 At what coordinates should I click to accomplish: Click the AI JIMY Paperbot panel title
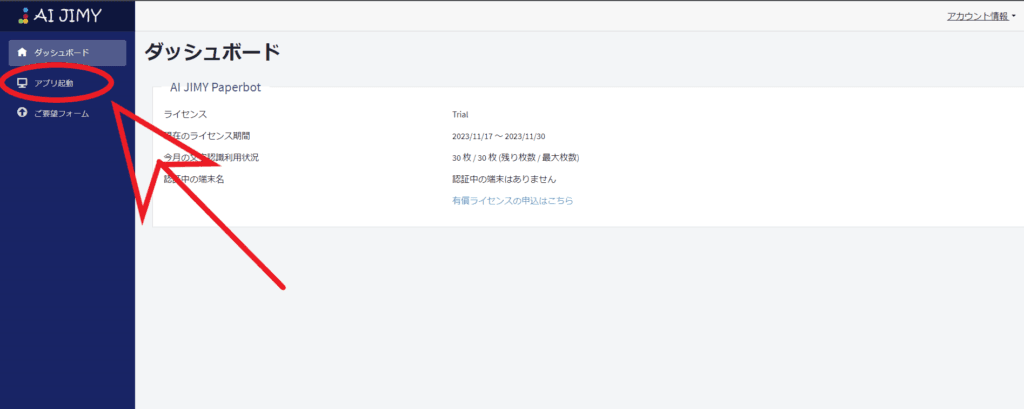pos(215,87)
